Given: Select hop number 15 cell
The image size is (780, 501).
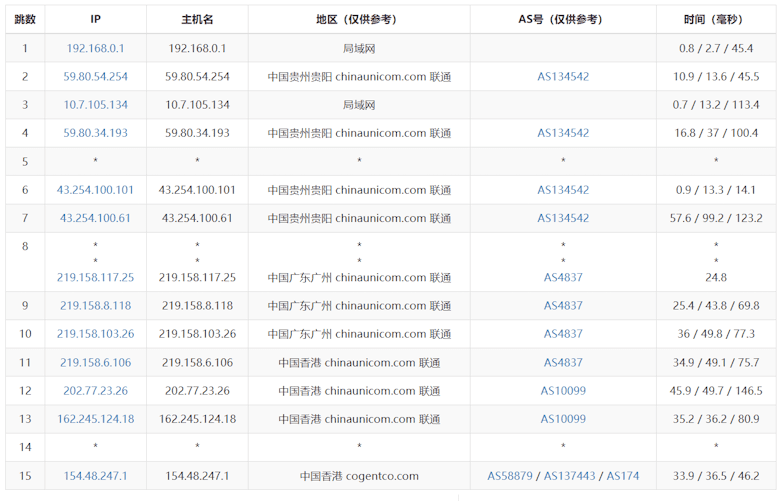Looking at the screenshot, I should click(x=25, y=476).
